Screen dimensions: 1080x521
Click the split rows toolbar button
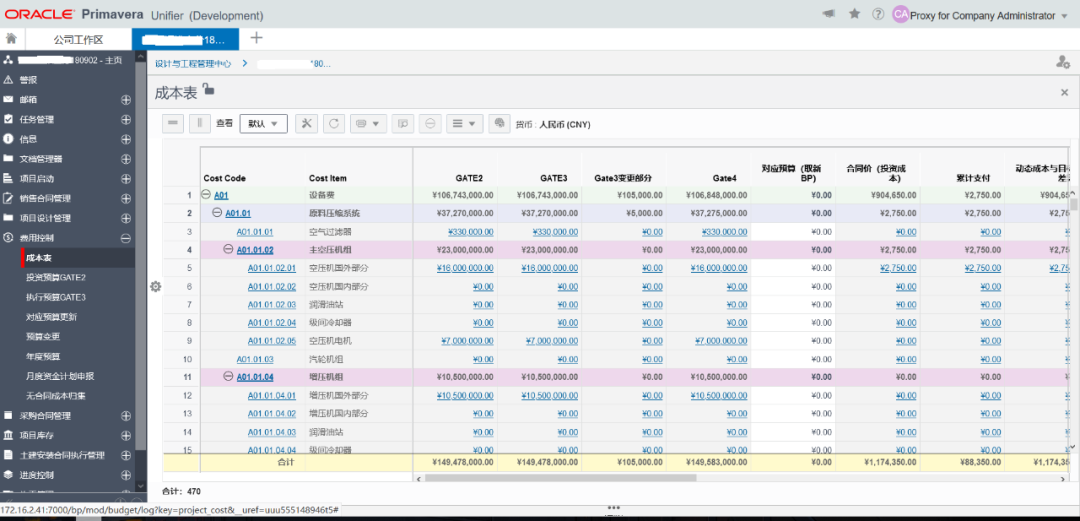[173, 123]
